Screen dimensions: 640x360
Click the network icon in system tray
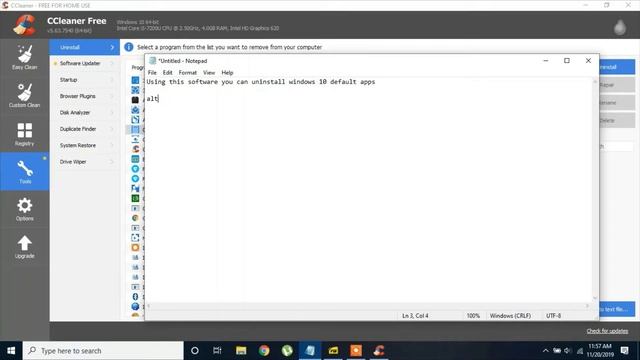point(580,351)
